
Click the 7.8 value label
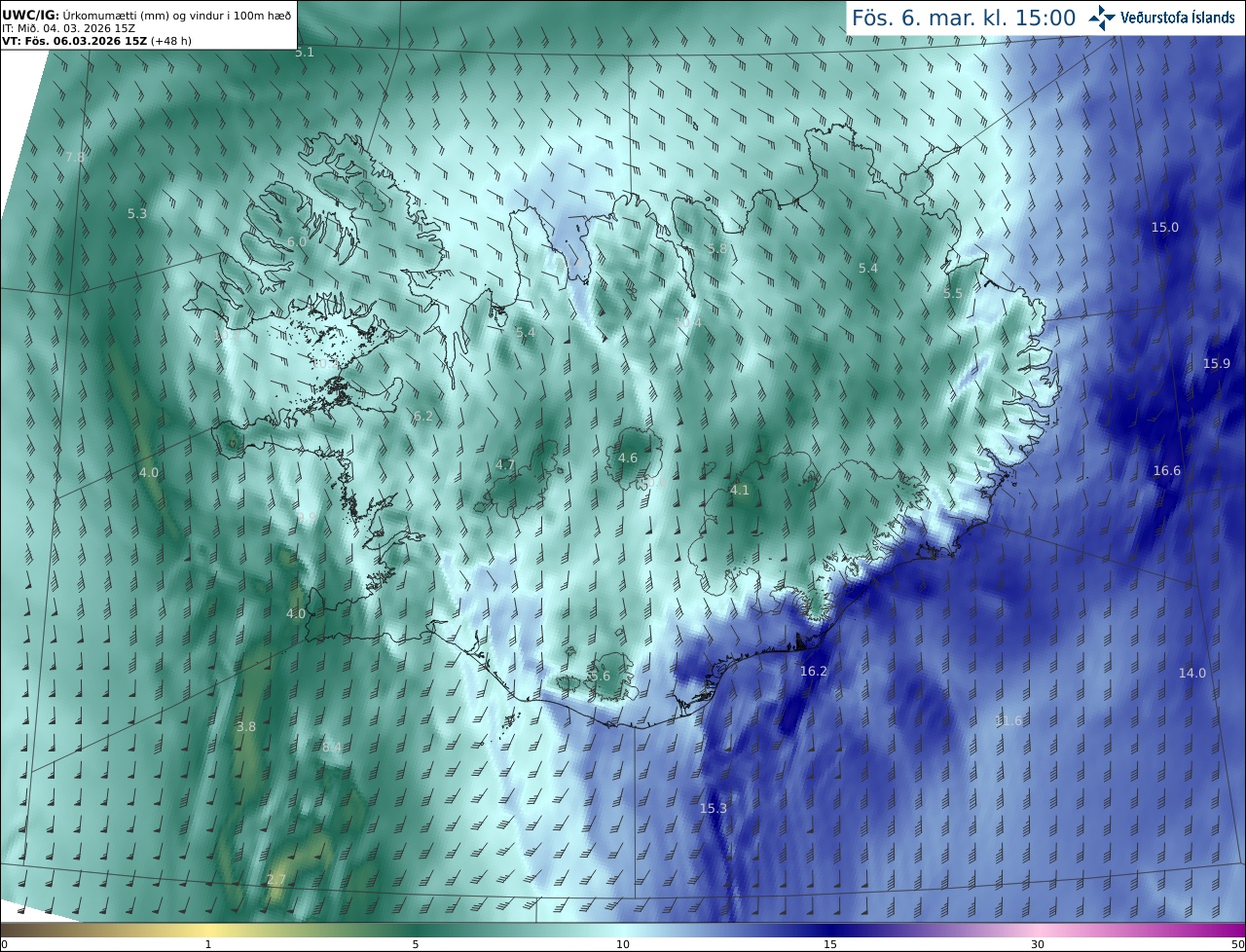[75, 158]
